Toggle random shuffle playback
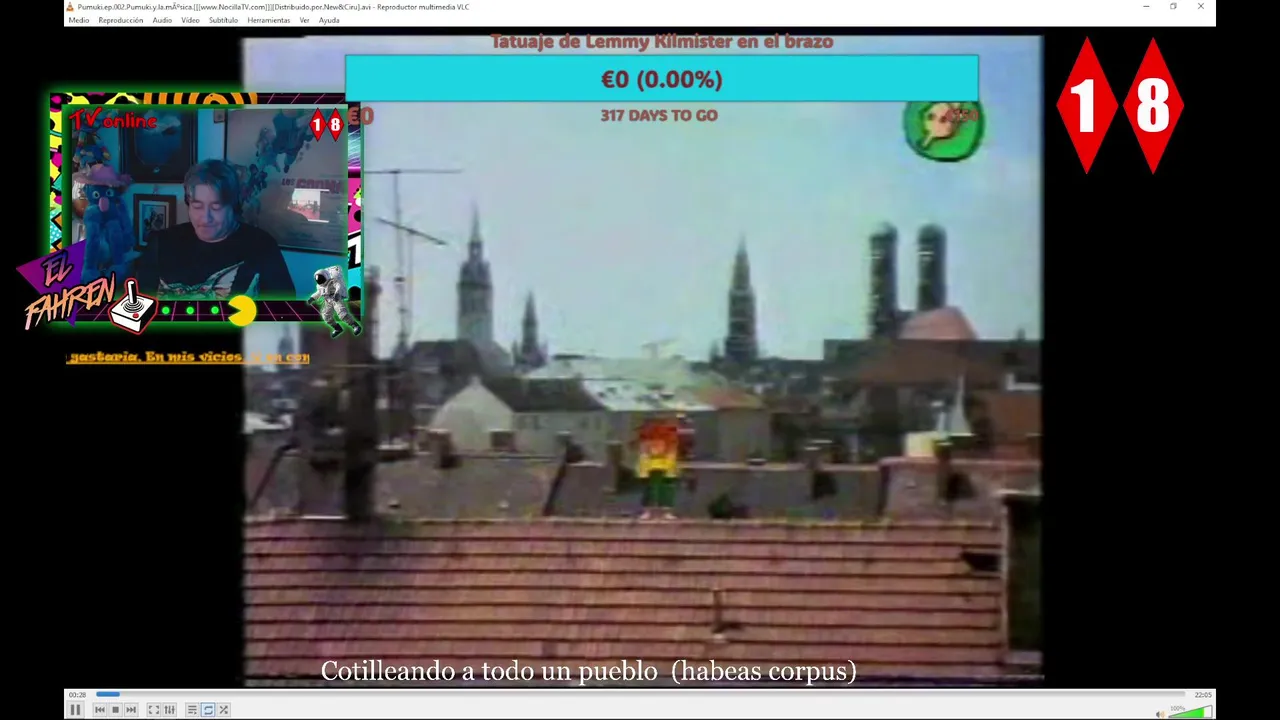The image size is (1280, 720). [x=224, y=710]
